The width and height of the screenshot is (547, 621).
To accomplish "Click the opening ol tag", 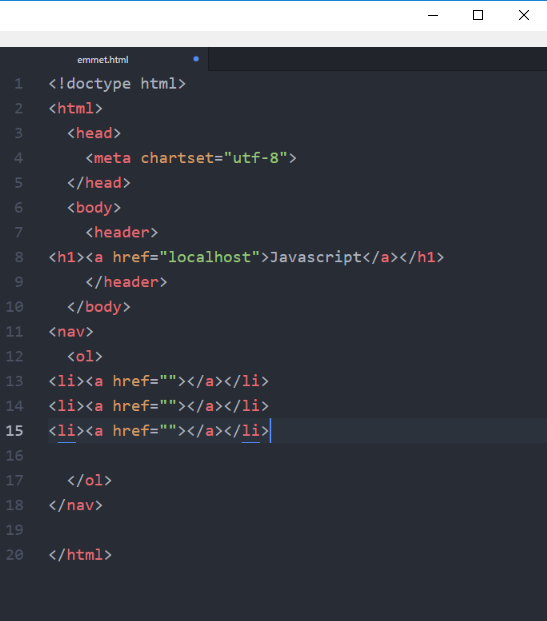I will 85,357.
